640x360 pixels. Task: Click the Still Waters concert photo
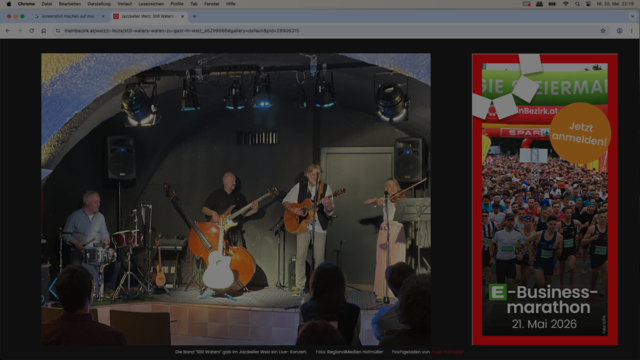coord(236,199)
